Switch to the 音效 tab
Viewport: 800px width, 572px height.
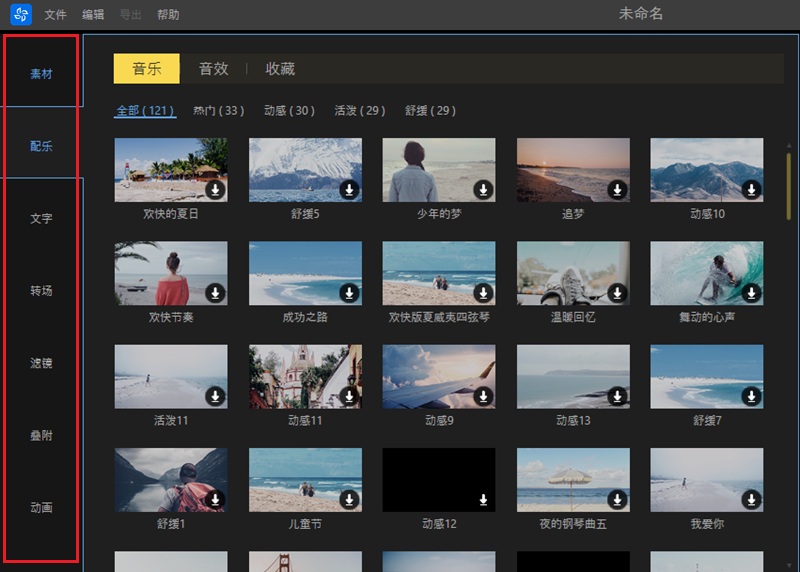(x=213, y=68)
